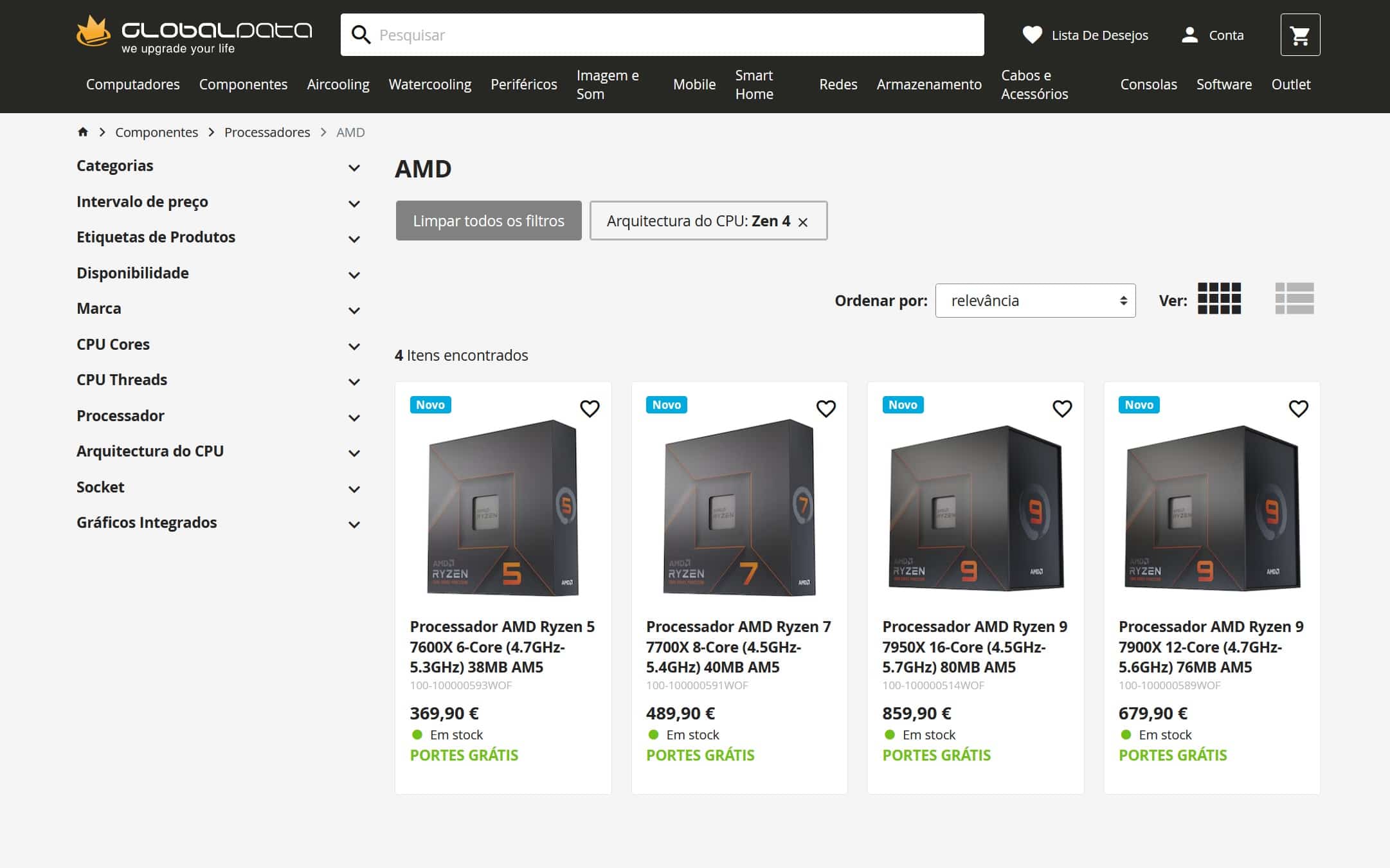This screenshot has width=1390, height=868.
Task: Click the 369,90 € price
Action: (444, 713)
